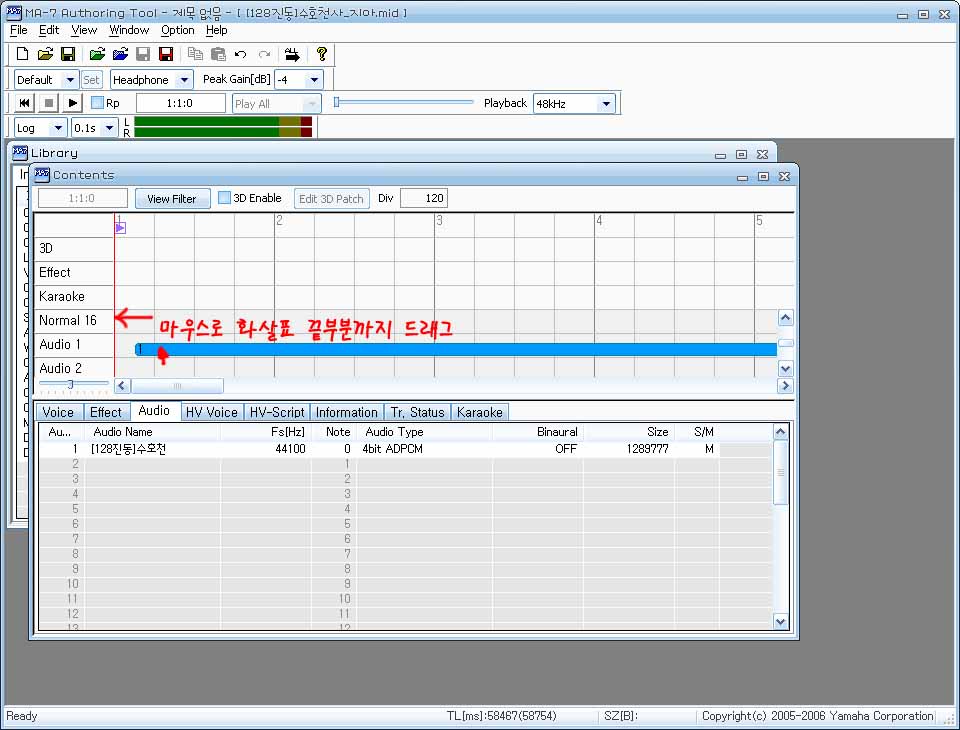Switch to the Tr. Status tab

[418, 412]
